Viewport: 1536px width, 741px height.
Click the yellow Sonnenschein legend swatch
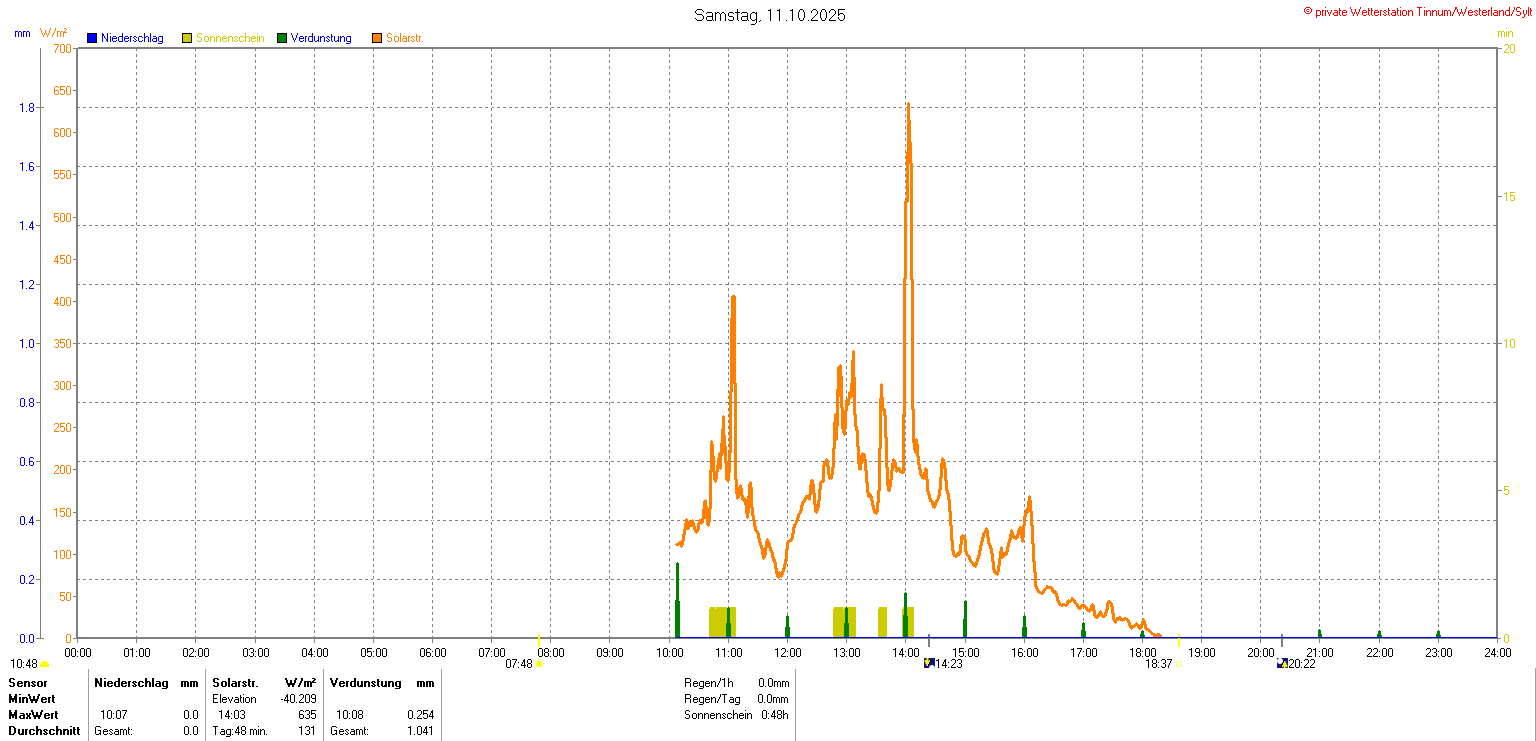[x=187, y=38]
